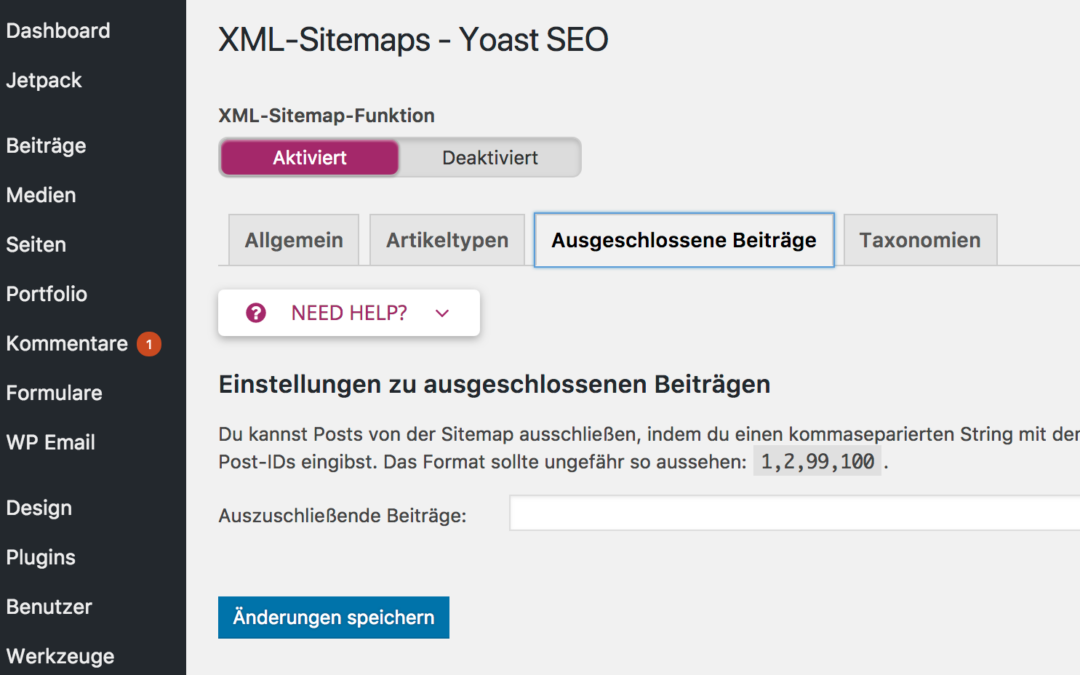Open Beiträge in the sidebar
The image size is (1080, 675).
[x=46, y=146]
